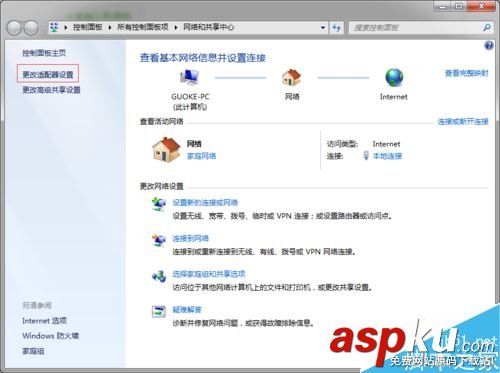The height and width of the screenshot is (373, 500).
Task: Open Windows 防火墙 link
Action: (50, 336)
